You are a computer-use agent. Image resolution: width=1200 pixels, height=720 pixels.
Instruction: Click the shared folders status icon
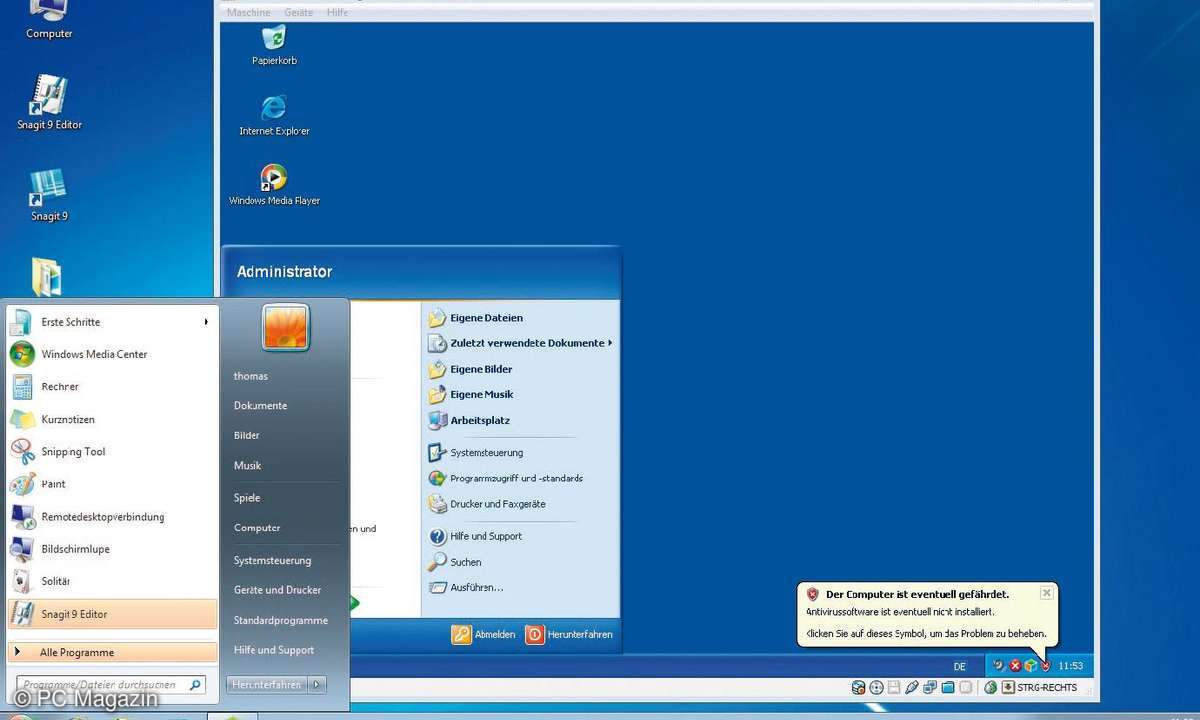947,687
